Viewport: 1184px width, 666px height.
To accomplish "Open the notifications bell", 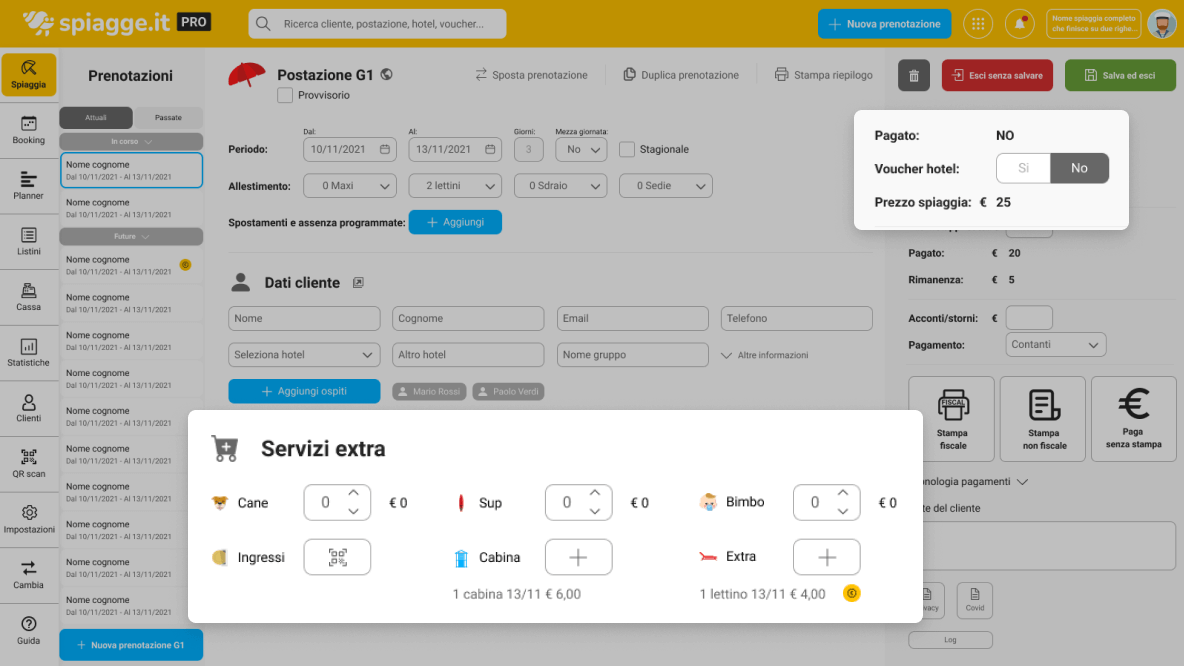I will [x=1019, y=24].
